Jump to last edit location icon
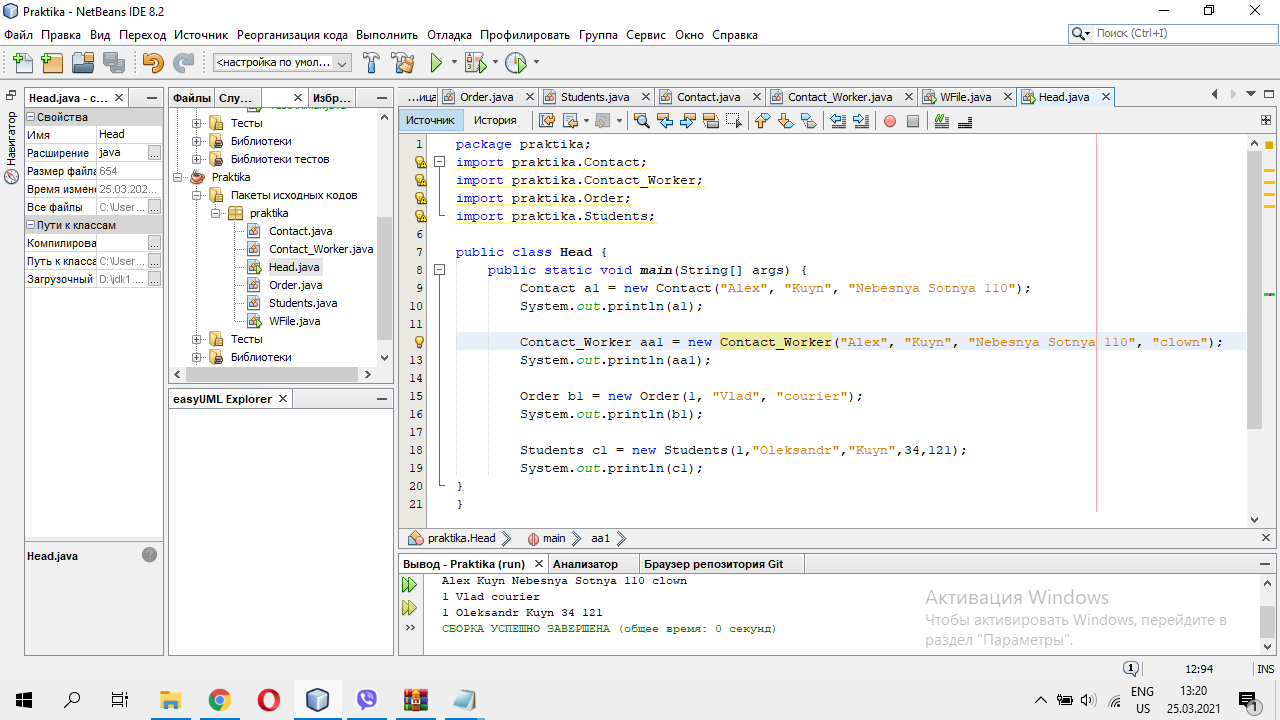The height and width of the screenshot is (720, 1280). coord(547,121)
